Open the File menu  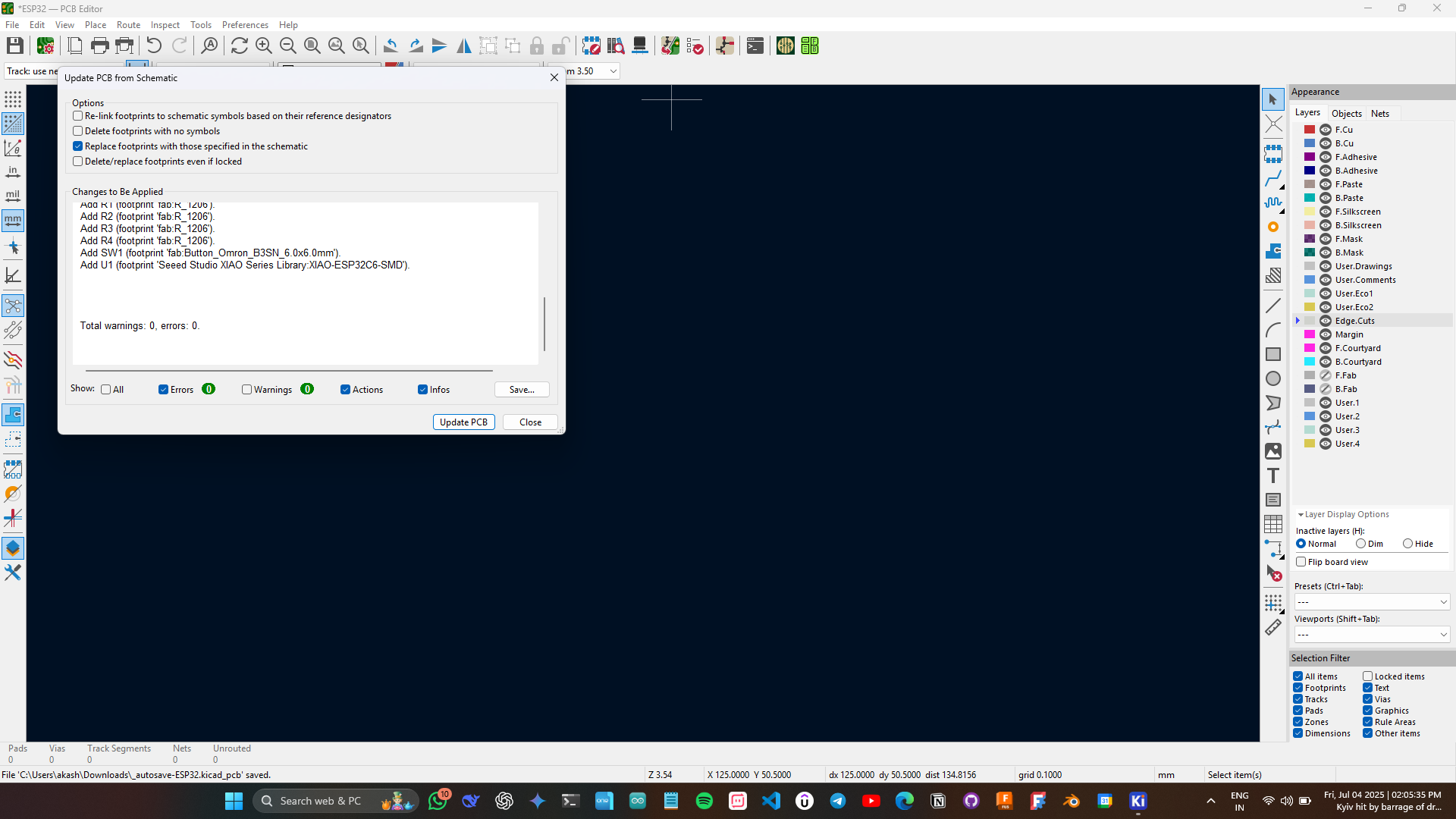click(x=12, y=25)
